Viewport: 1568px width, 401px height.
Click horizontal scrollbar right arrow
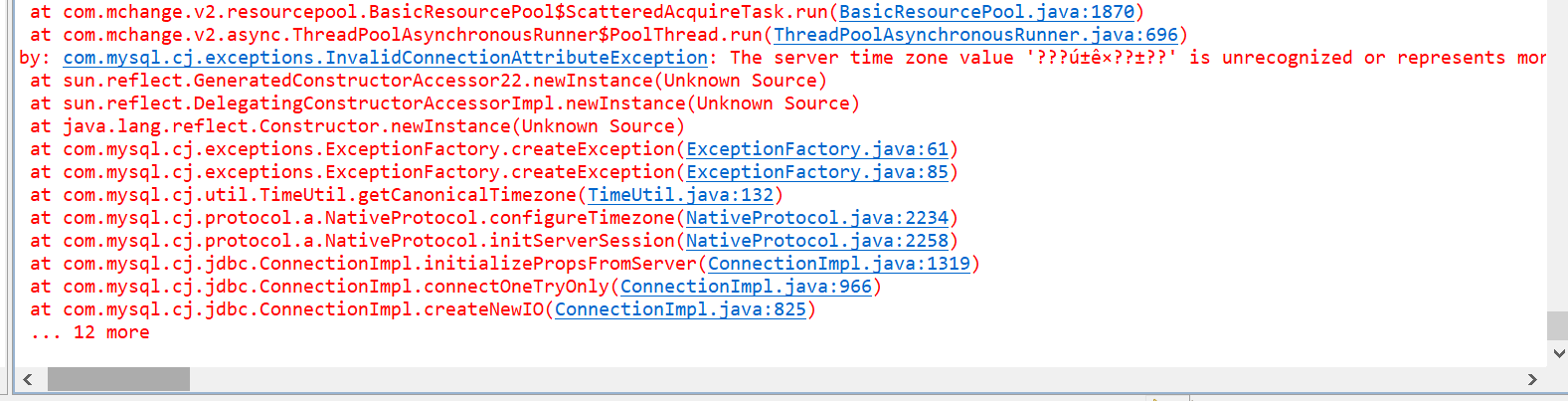click(1532, 379)
